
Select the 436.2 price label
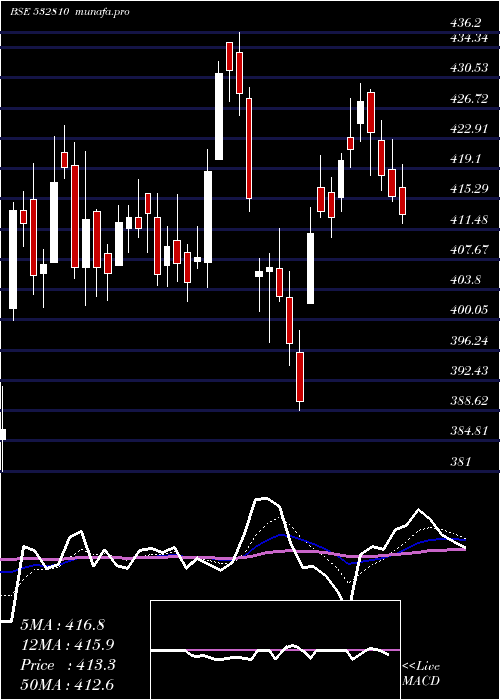click(x=466, y=23)
